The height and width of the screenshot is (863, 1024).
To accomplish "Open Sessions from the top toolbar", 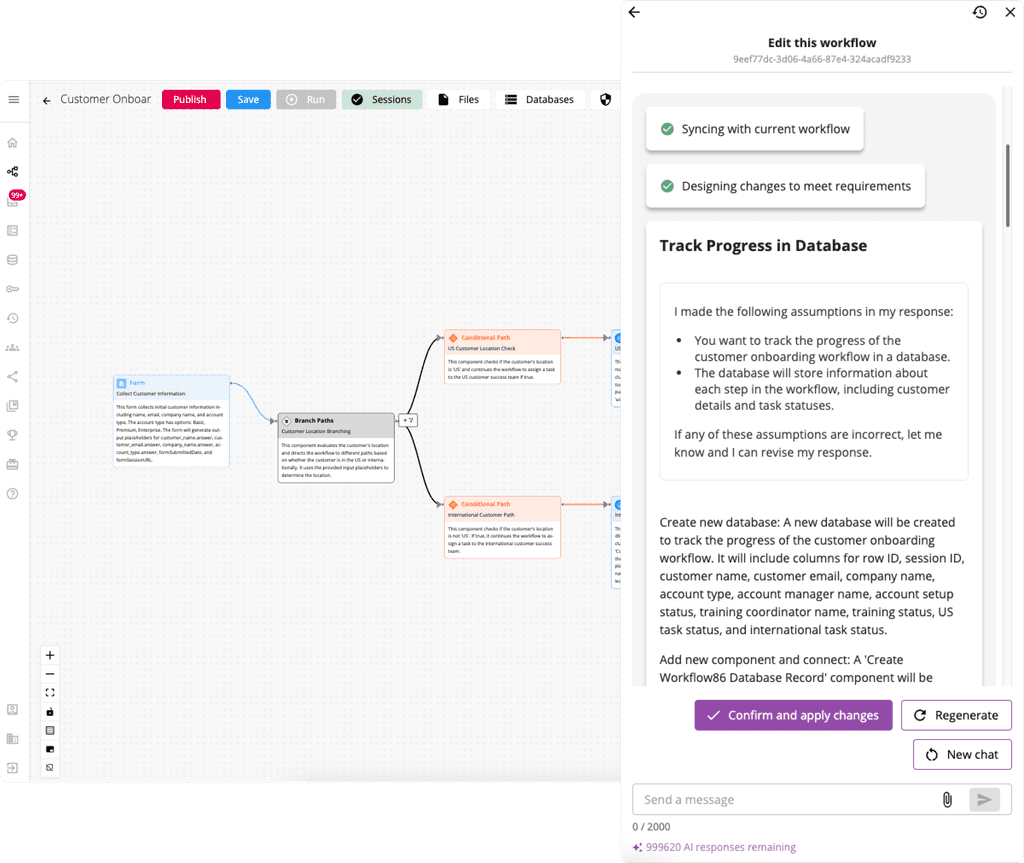I will click(x=382, y=99).
